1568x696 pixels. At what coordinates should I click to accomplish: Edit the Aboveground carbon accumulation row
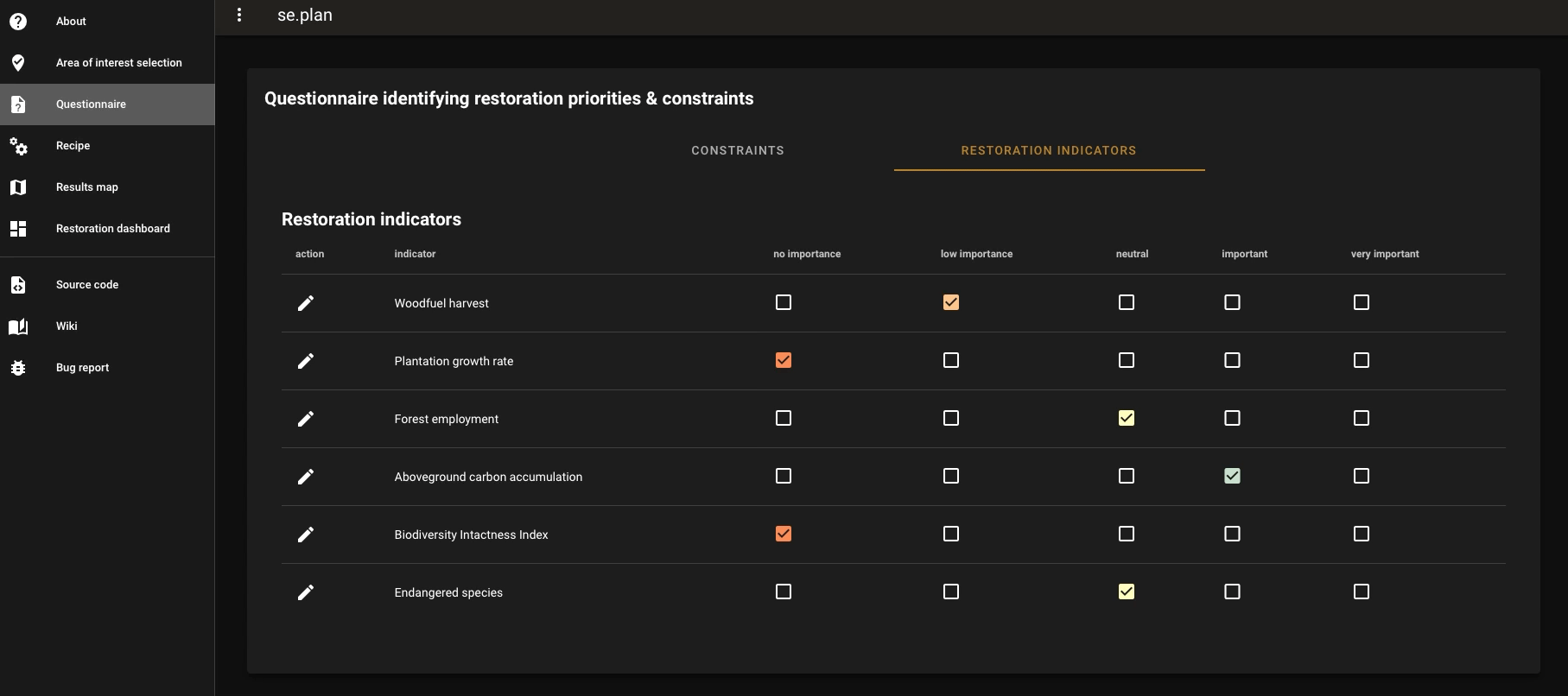click(306, 477)
